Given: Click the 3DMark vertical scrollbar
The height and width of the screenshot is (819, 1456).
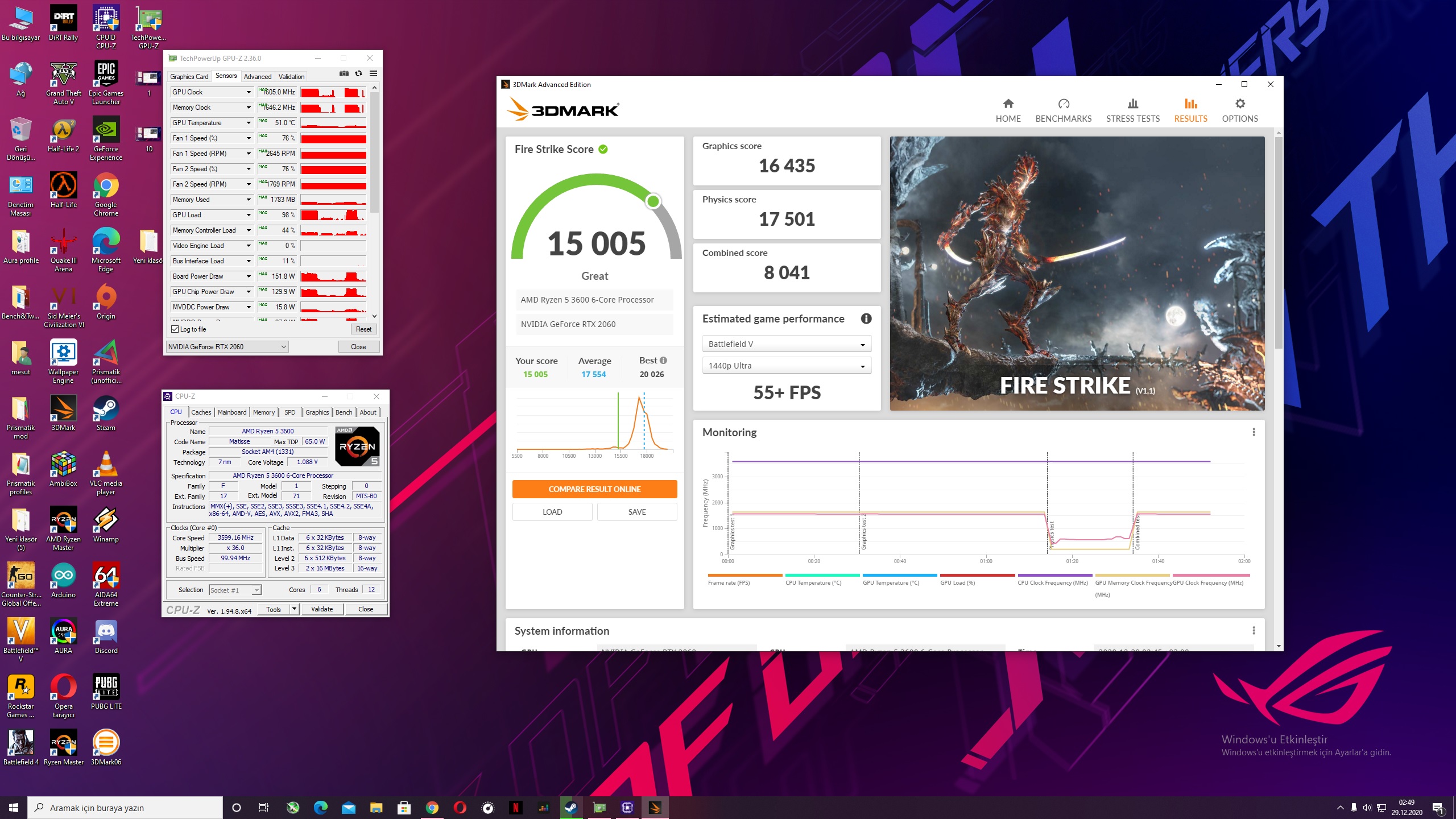Looking at the screenshot, I should point(1279,242).
